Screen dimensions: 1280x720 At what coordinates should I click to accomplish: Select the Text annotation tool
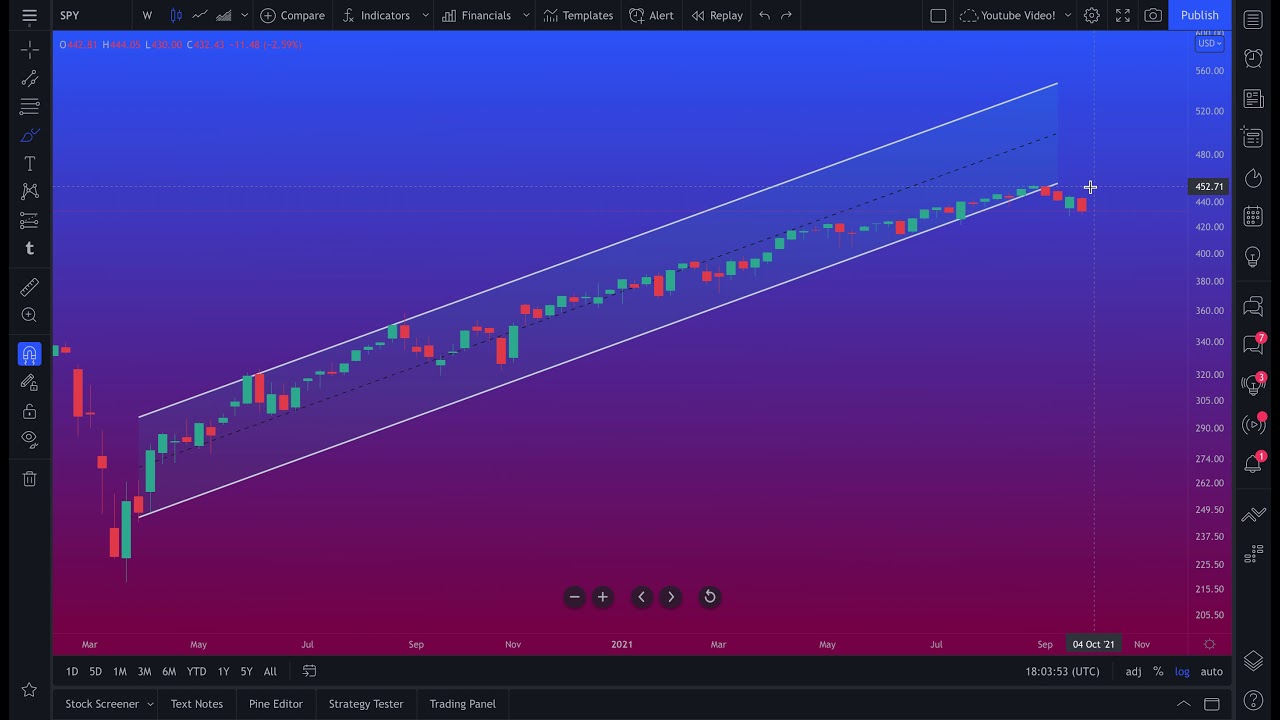pos(29,163)
